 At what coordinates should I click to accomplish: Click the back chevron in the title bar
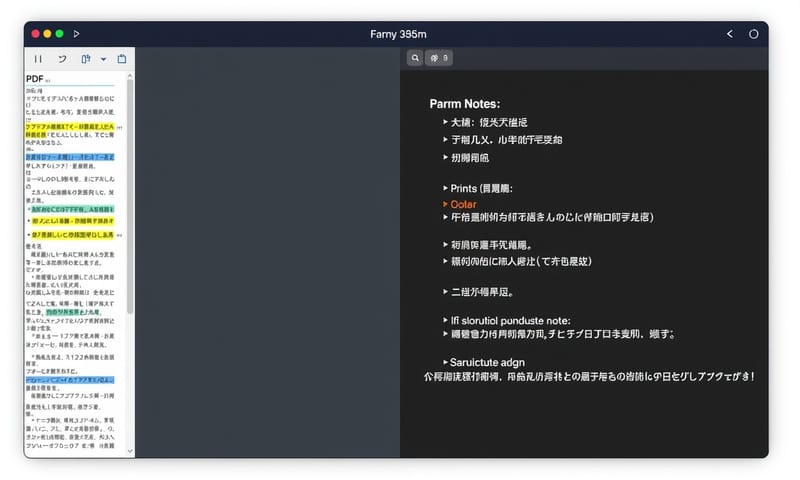730,34
